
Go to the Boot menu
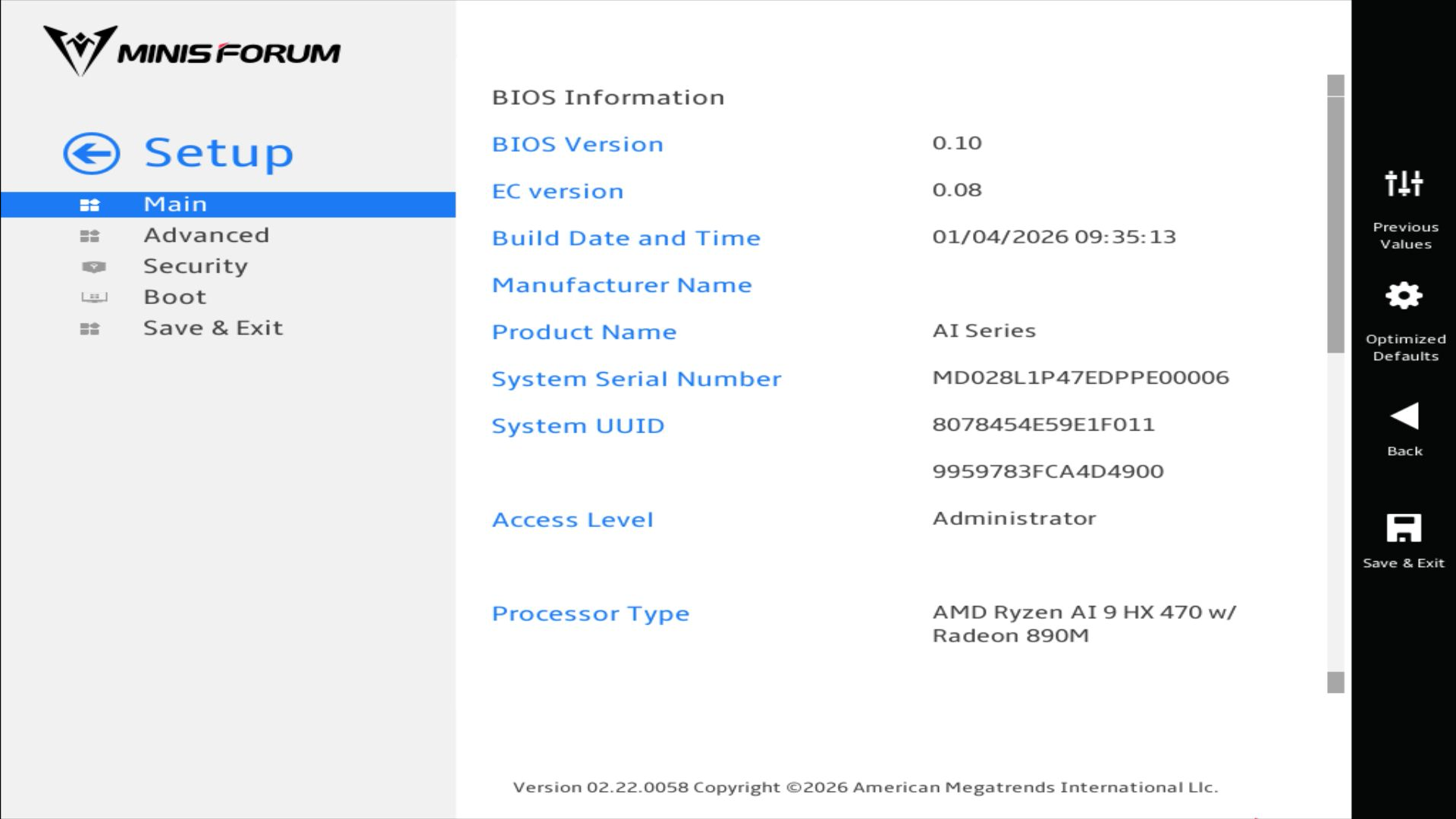click(x=174, y=297)
